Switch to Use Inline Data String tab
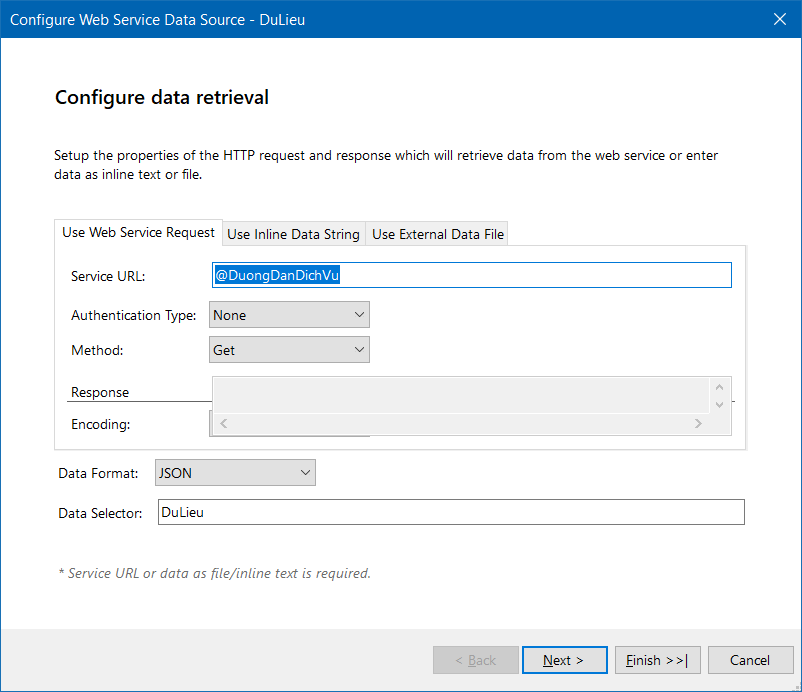 coord(293,234)
